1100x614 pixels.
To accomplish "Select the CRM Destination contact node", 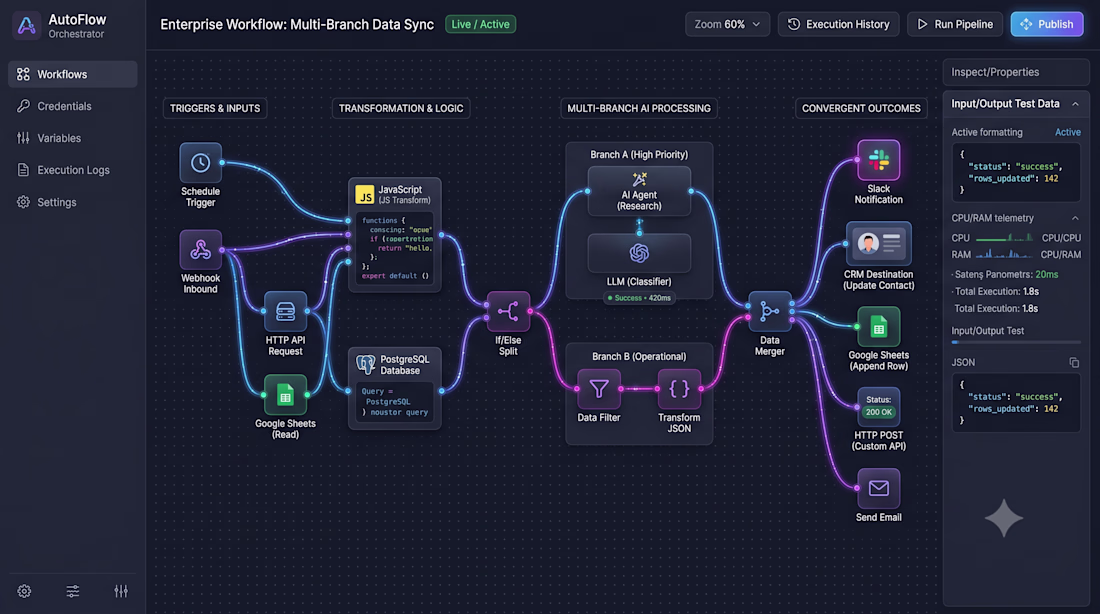I will point(878,243).
